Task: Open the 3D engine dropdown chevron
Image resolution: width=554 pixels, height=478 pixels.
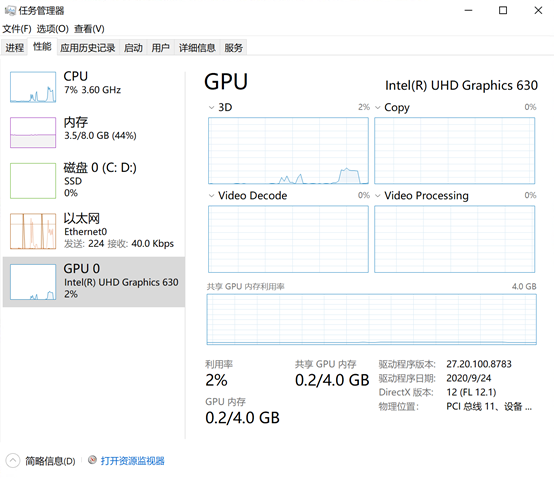Action: tap(211, 107)
